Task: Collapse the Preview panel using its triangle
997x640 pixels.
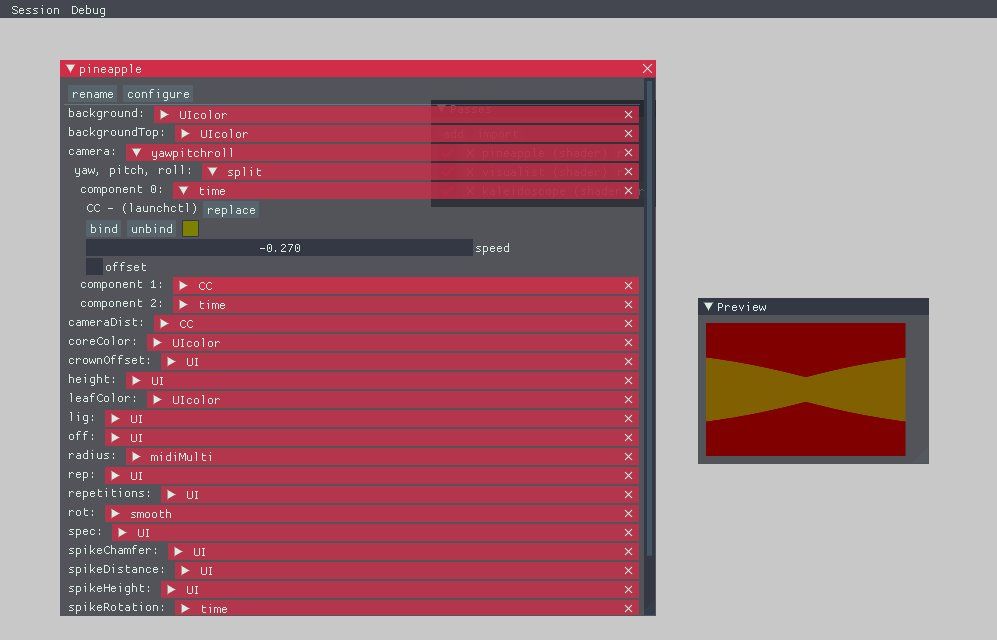Action: [708, 307]
